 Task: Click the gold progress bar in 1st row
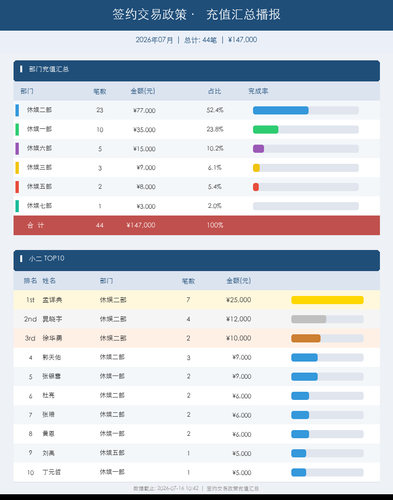(327, 300)
